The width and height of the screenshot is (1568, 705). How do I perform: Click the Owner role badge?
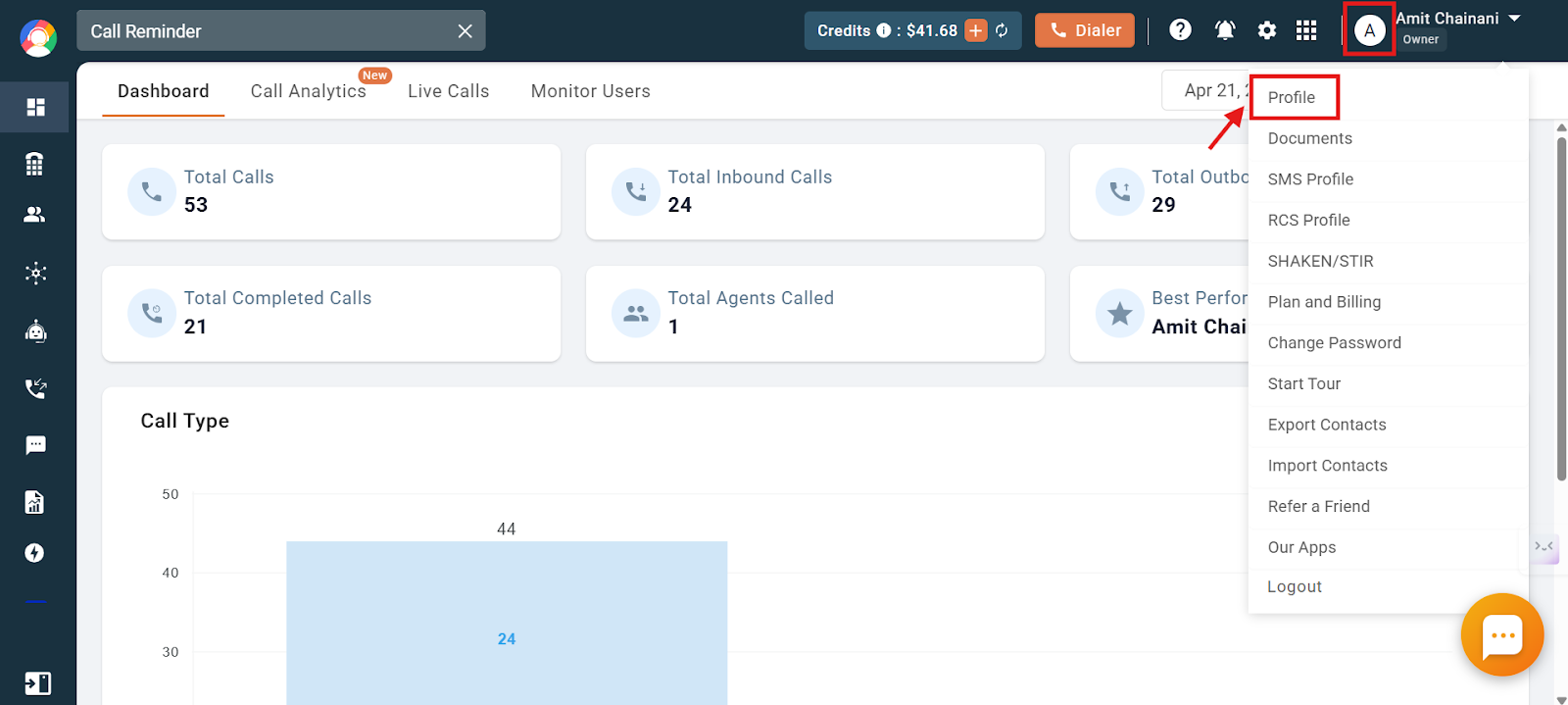coord(1421,39)
